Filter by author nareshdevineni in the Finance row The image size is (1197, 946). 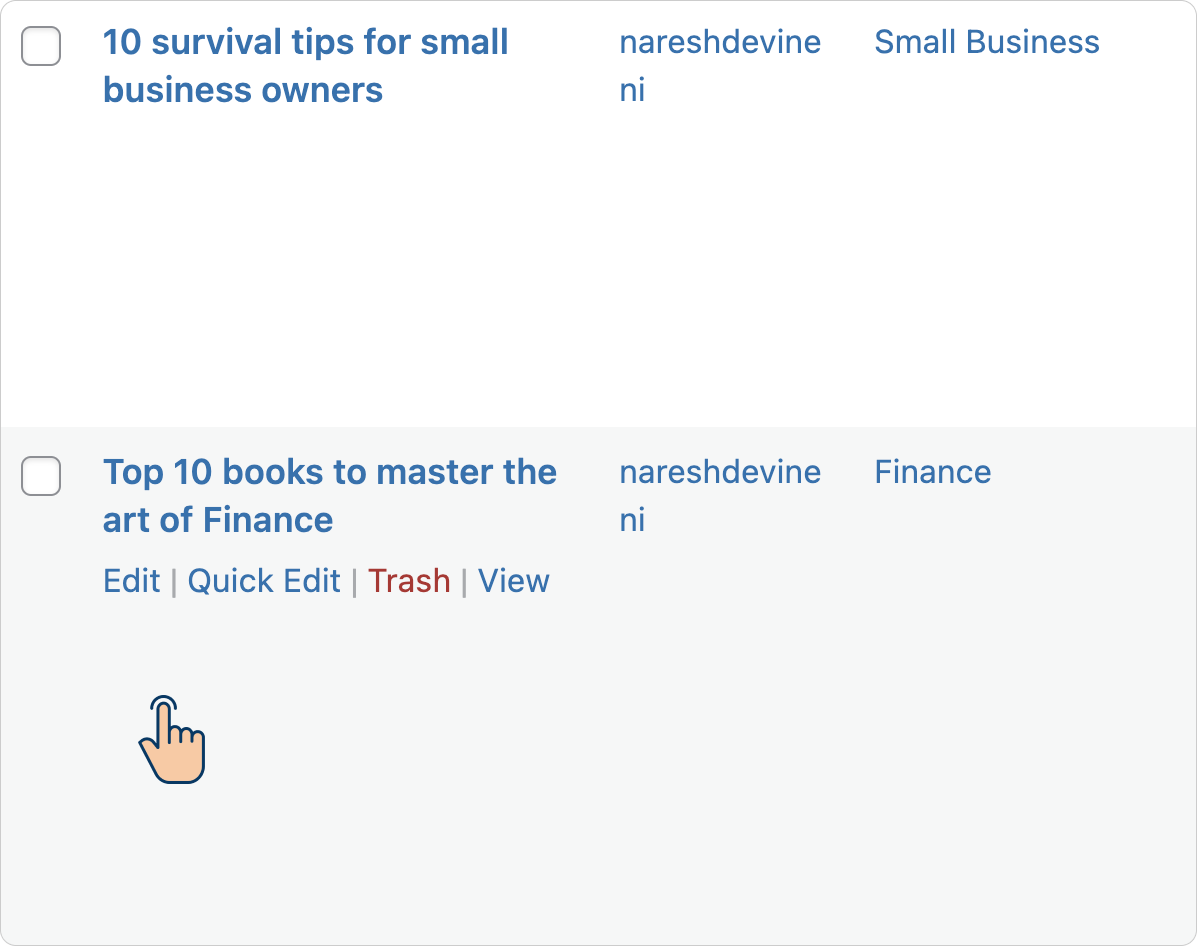[720, 496]
